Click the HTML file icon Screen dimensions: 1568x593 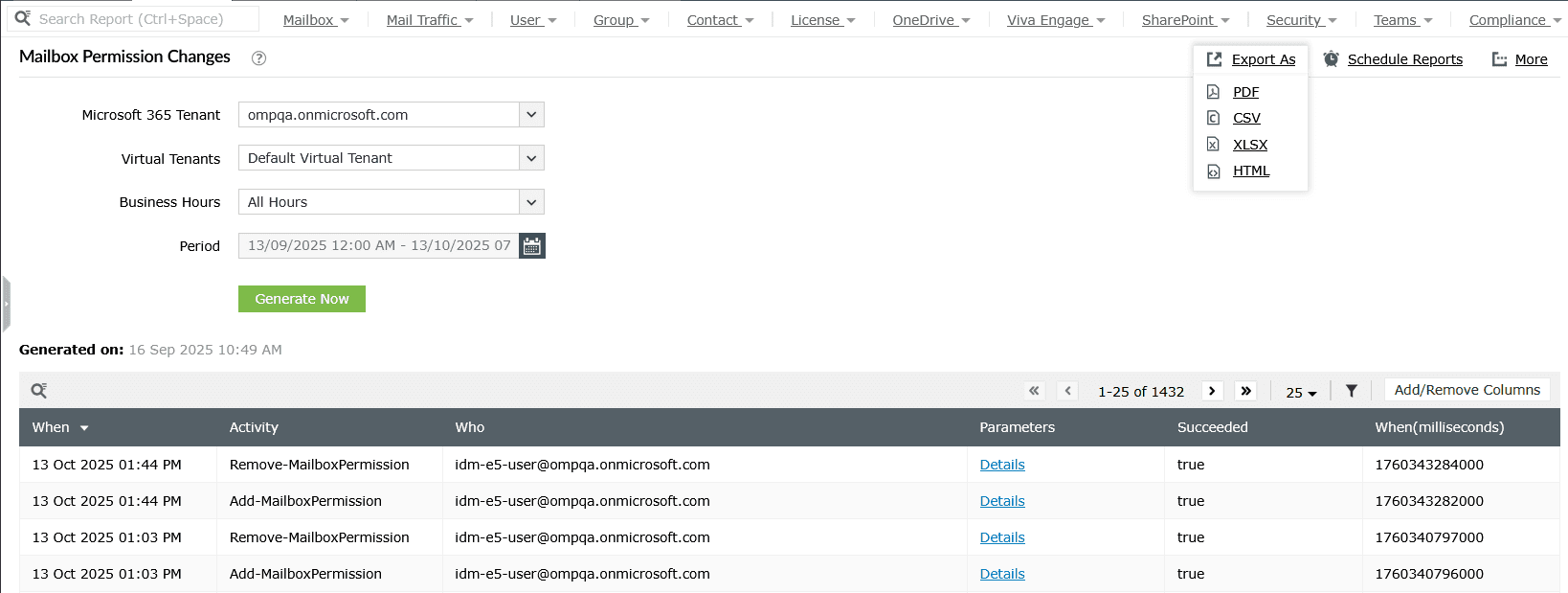pos(1213,171)
